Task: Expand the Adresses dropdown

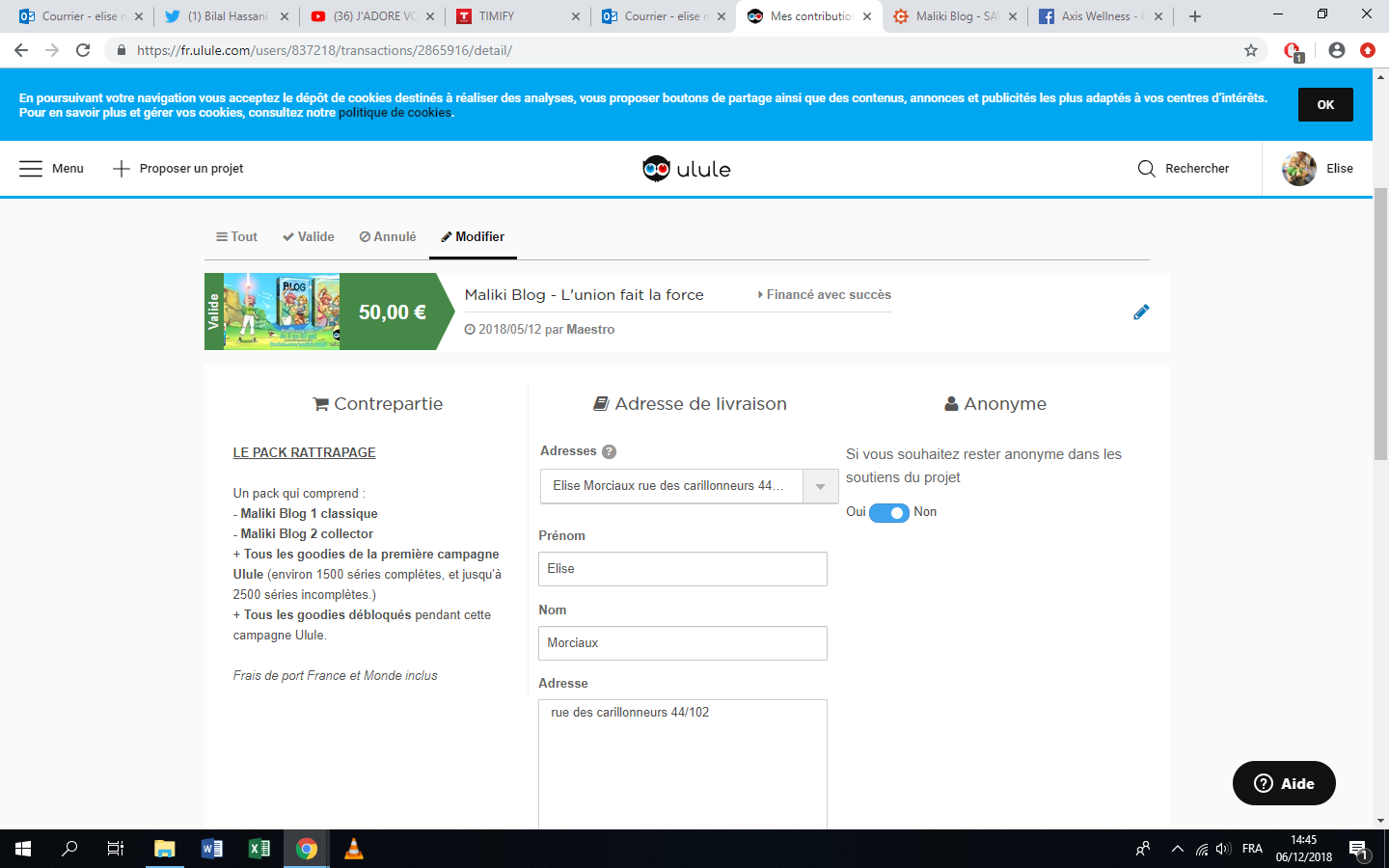Action: click(820, 487)
